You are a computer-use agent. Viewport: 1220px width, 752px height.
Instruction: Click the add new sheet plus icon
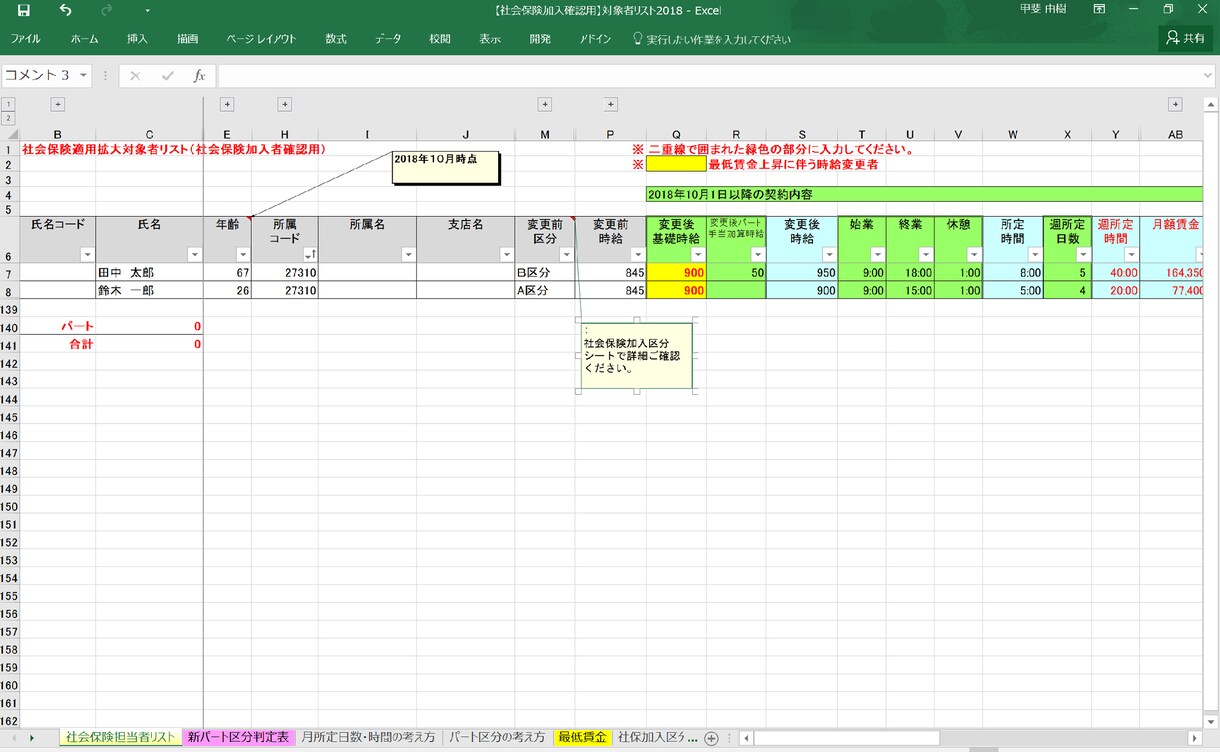[x=711, y=738]
